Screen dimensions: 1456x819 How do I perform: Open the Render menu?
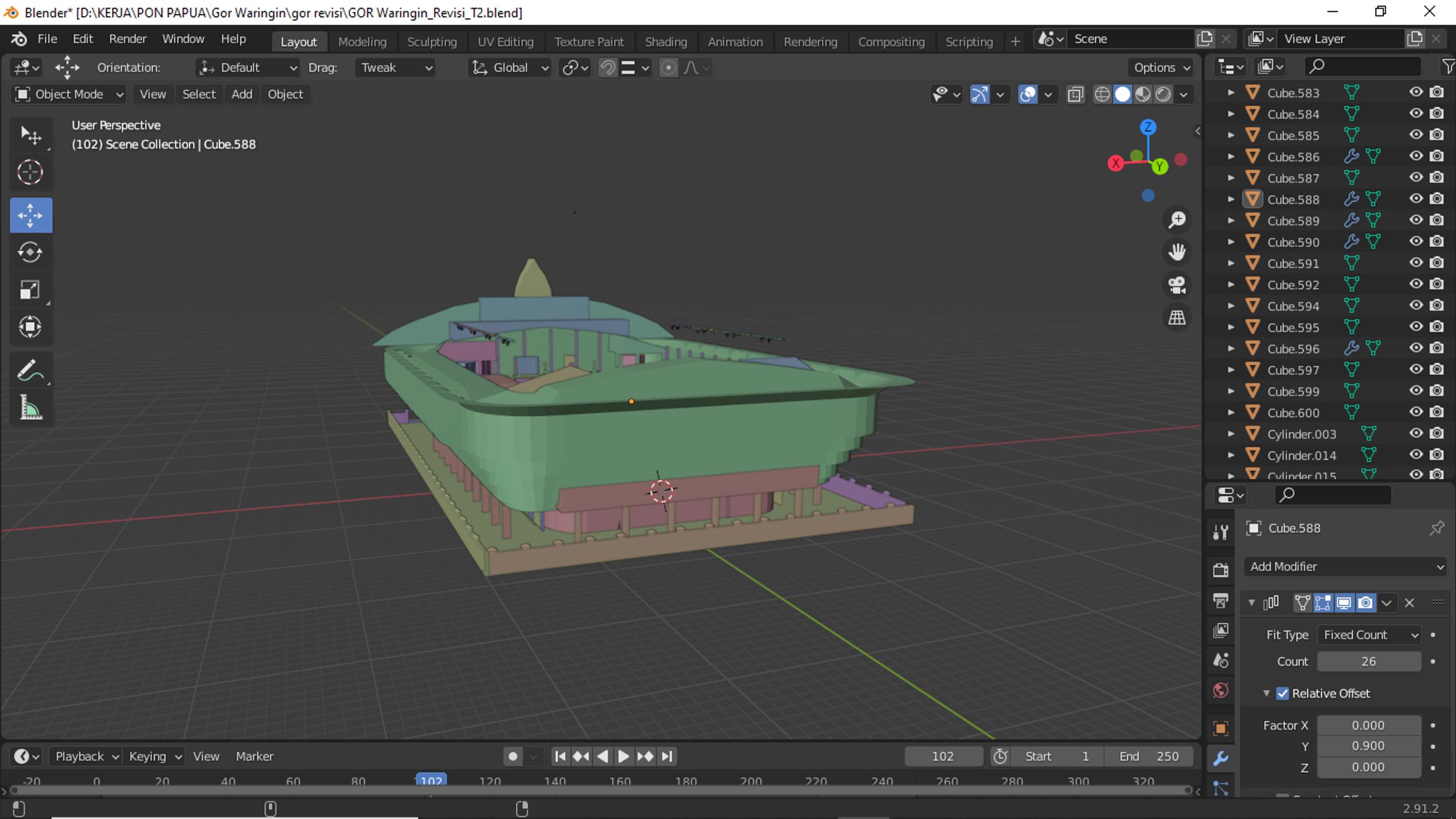(127, 39)
